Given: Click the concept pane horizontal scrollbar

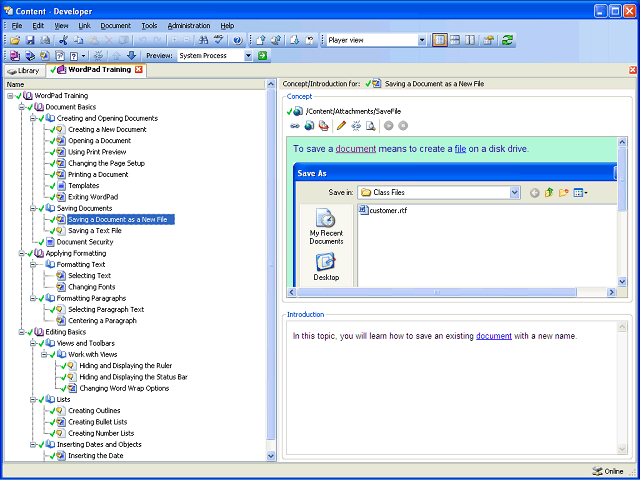Looking at the screenshot, I should (452, 292).
